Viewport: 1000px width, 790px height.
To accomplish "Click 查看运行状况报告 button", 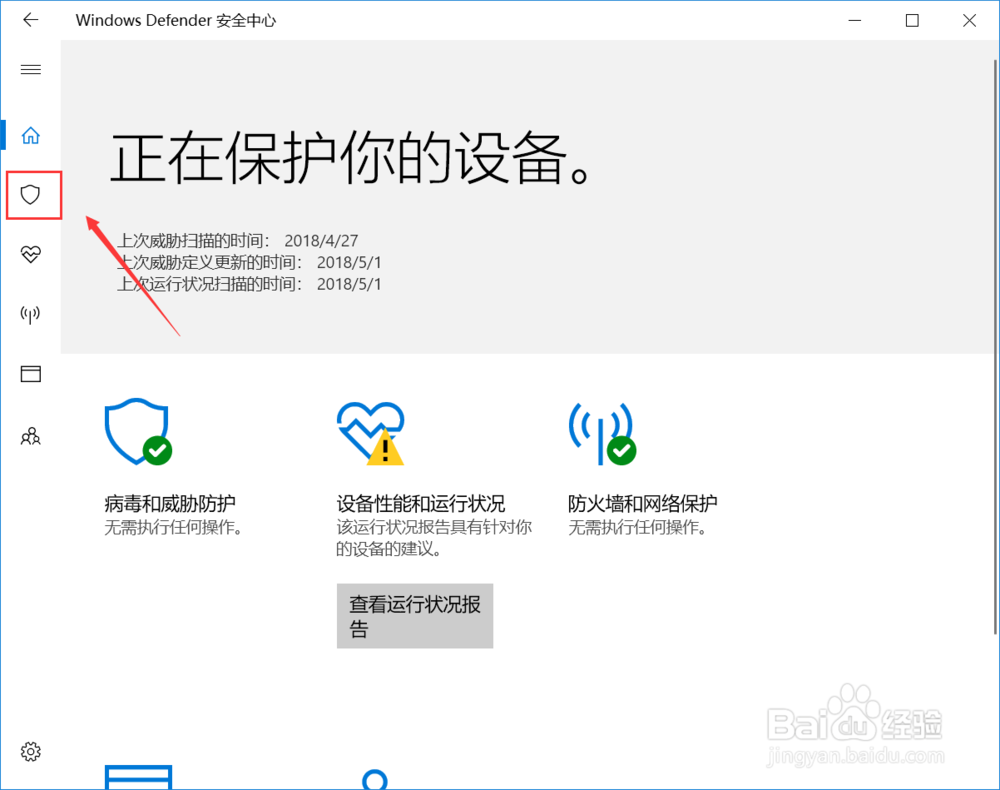I will pos(415,616).
